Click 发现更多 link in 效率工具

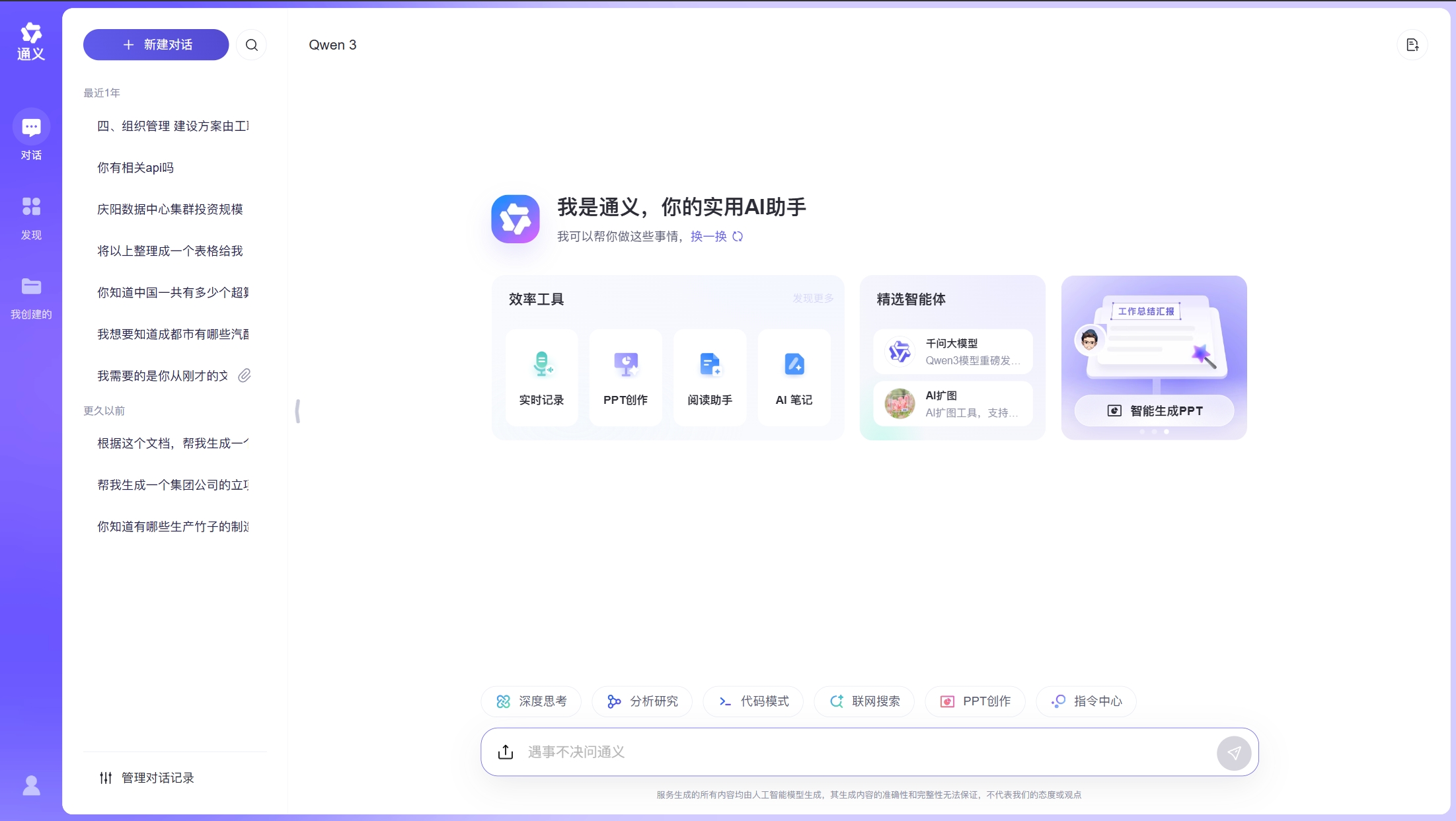click(813, 299)
